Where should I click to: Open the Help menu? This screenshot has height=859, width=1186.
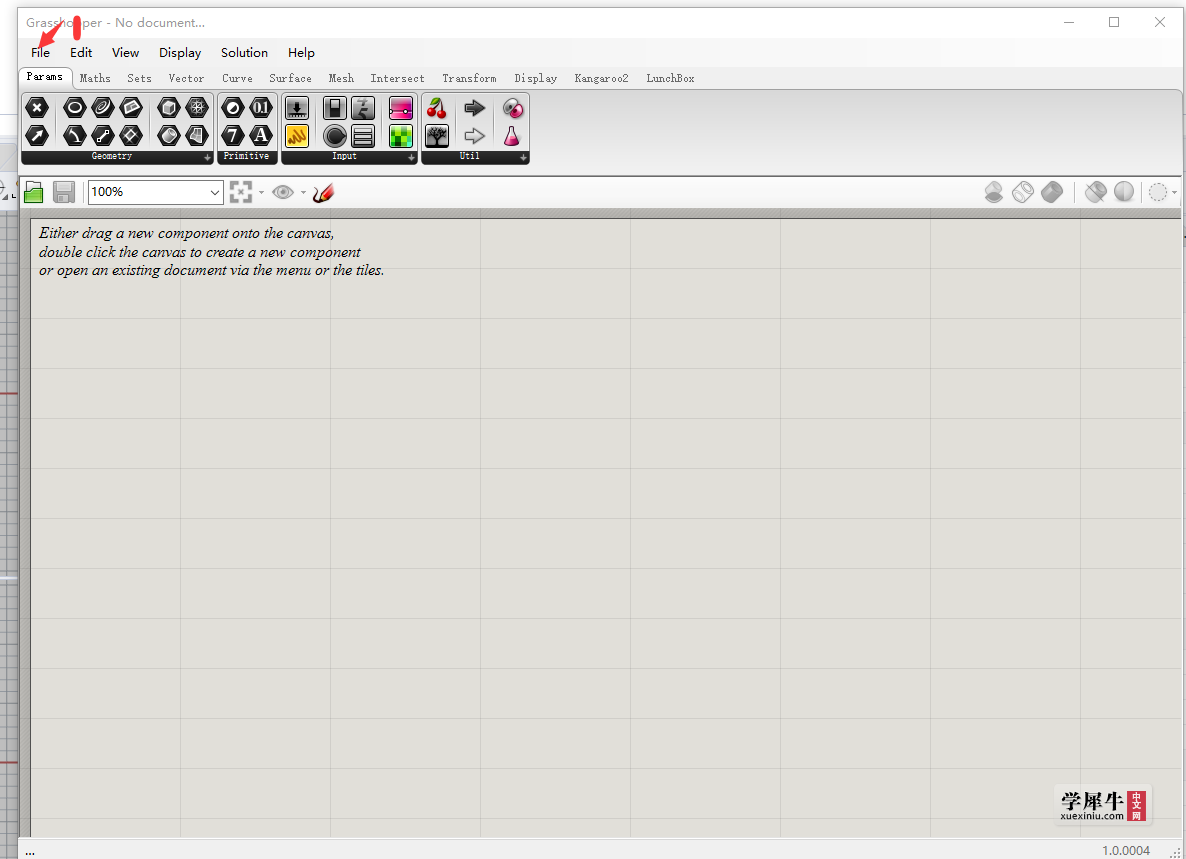point(301,53)
